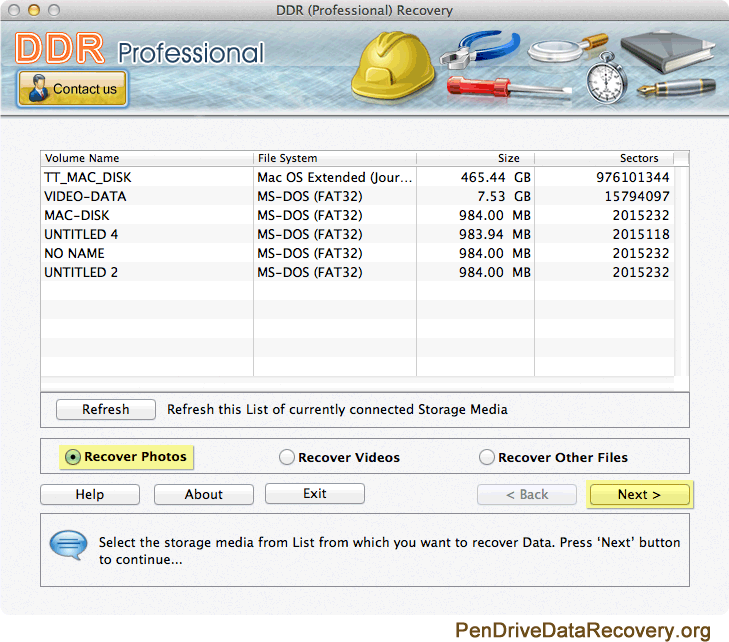The width and height of the screenshot is (729, 642).
Task: Click the blue pliers icon
Action: pos(481,48)
